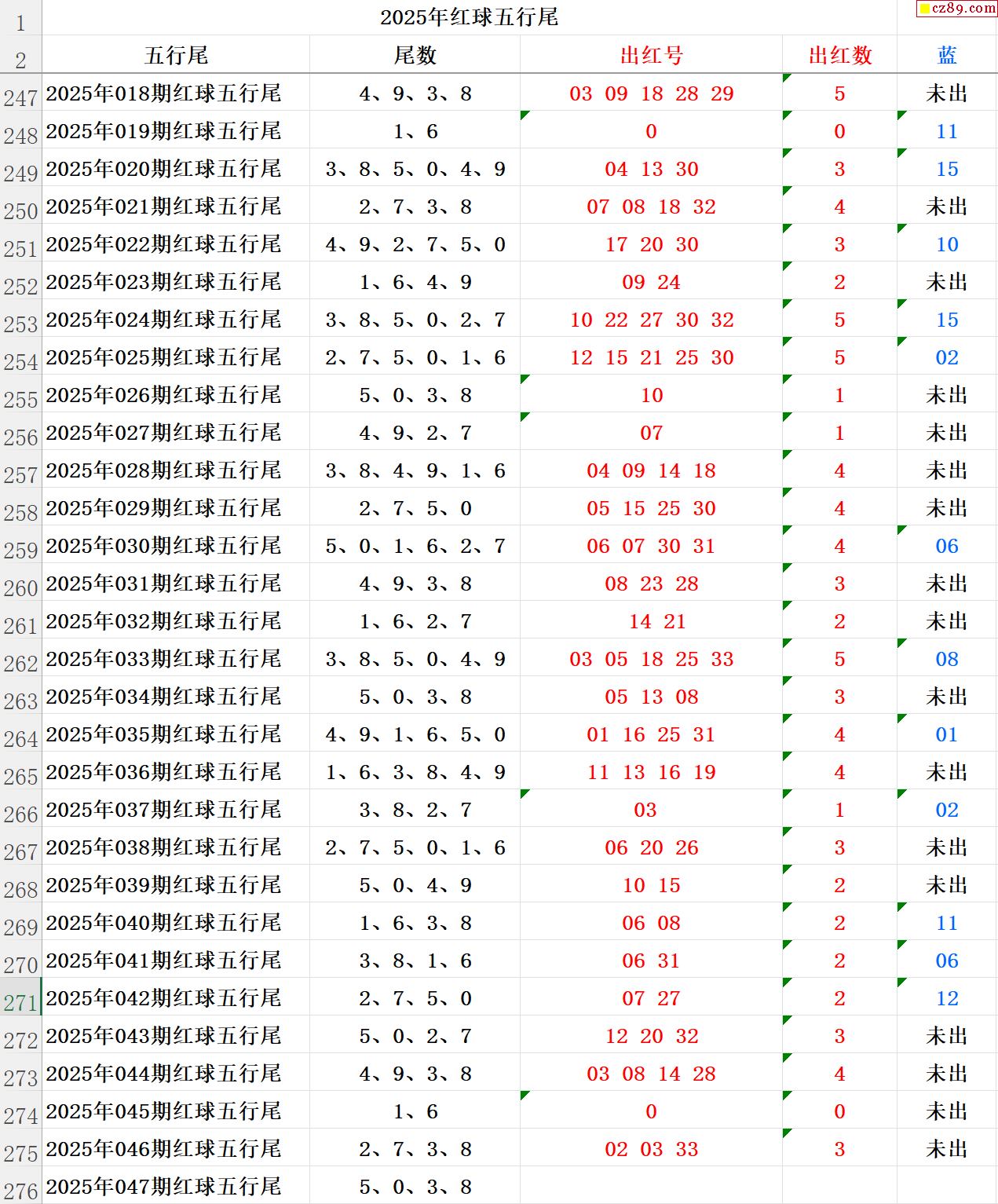
Task: Click red count 5 in 033期 row
Action: click(839, 659)
